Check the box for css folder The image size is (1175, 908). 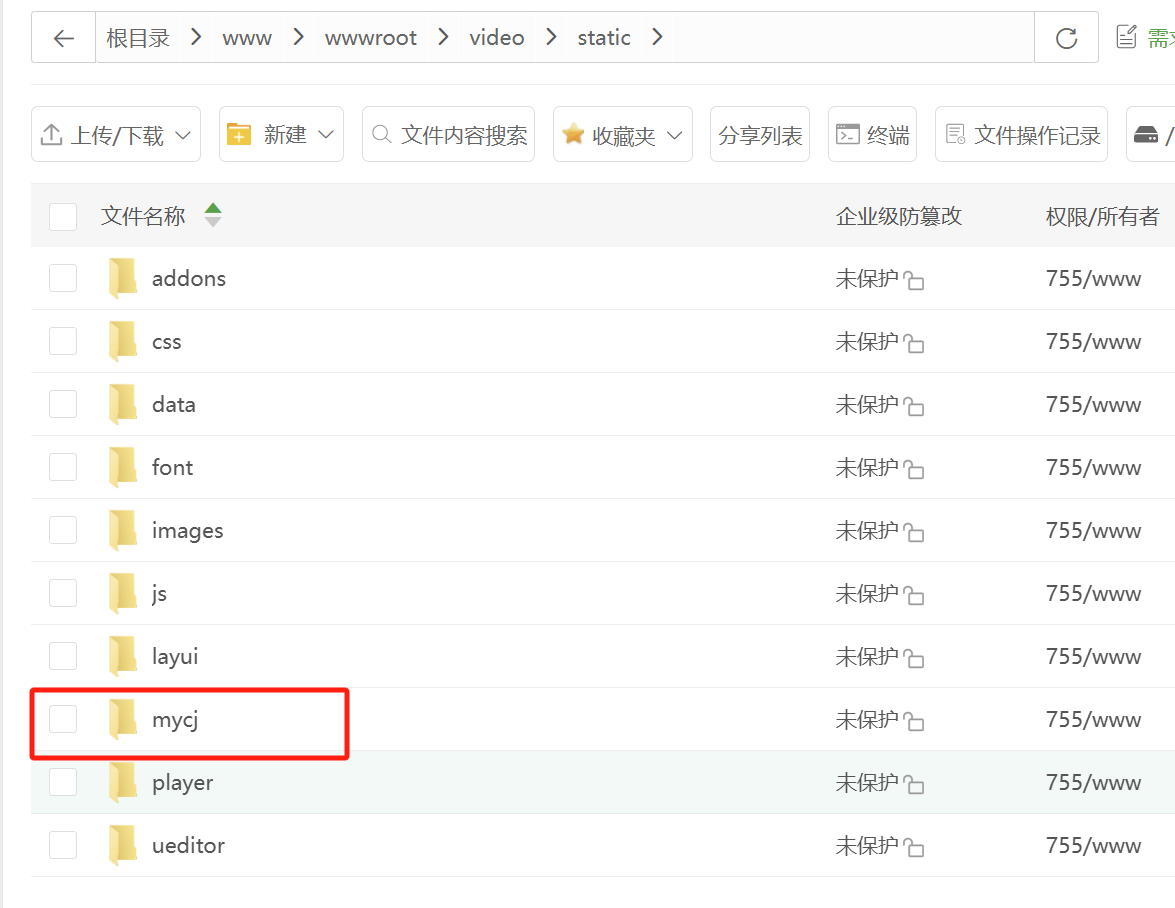tap(63, 341)
